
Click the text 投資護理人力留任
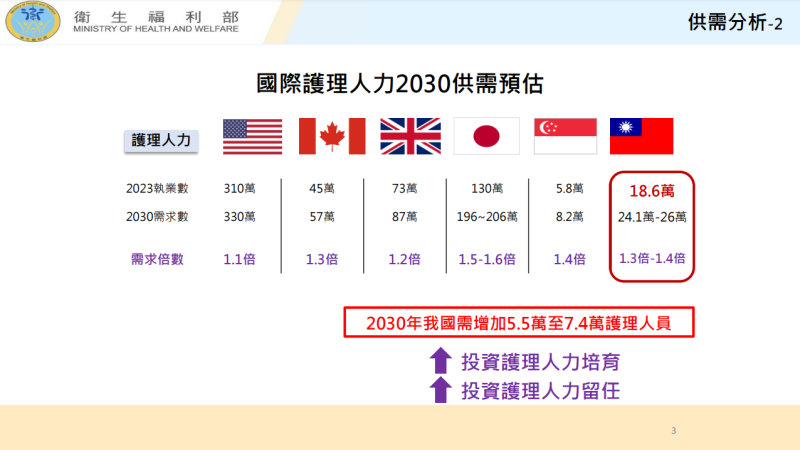(541, 391)
